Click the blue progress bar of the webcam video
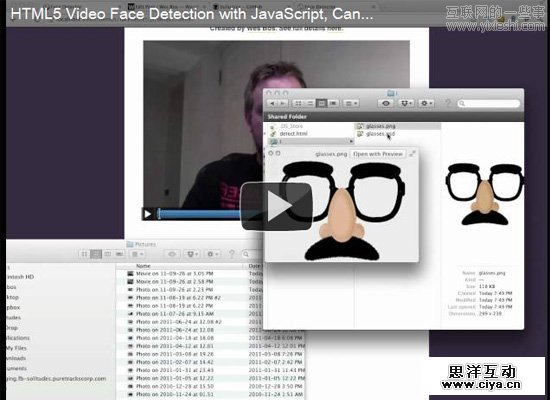 [x=200, y=214]
